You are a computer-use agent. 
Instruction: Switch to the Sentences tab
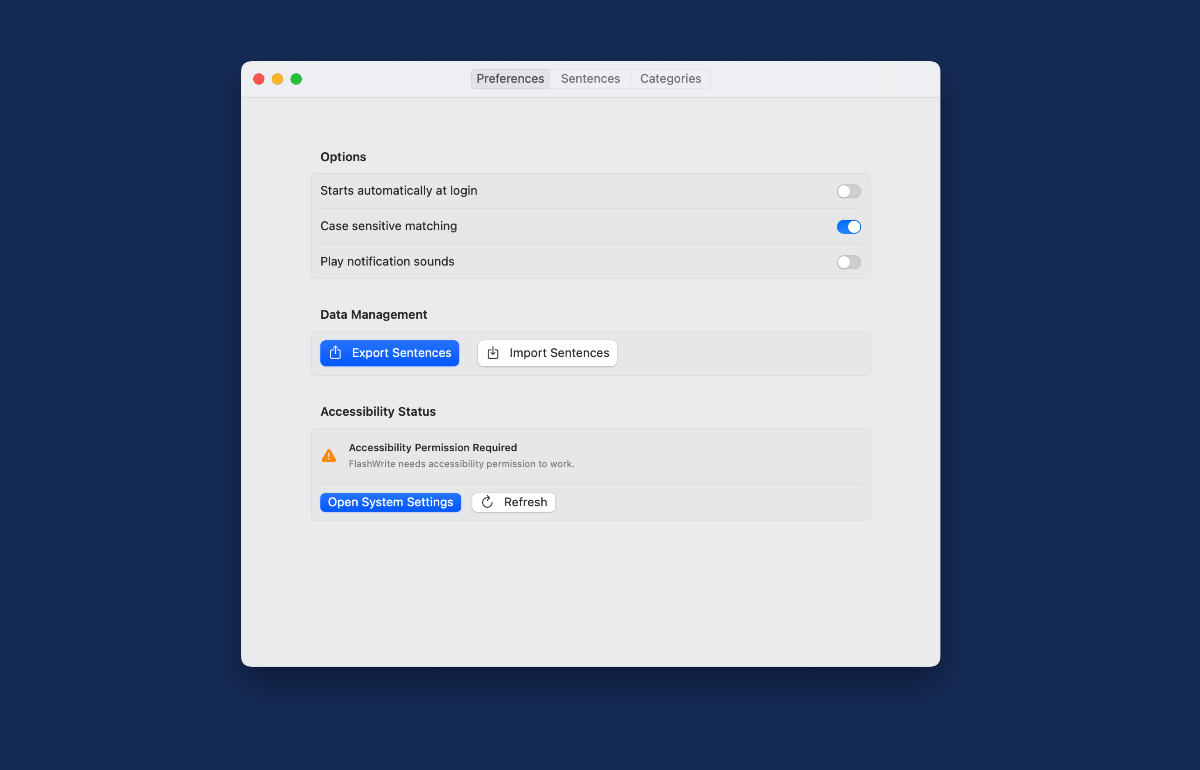click(590, 79)
